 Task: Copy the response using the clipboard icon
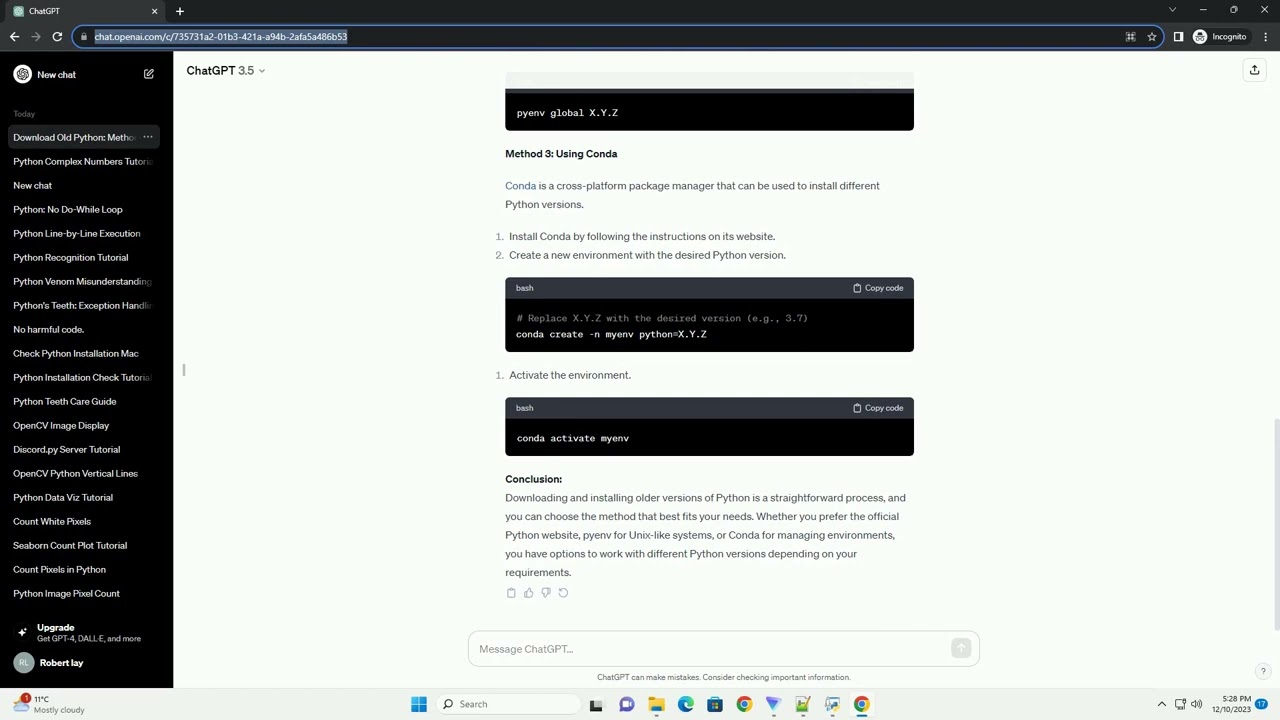pyautogui.click(x=511, y=593)
